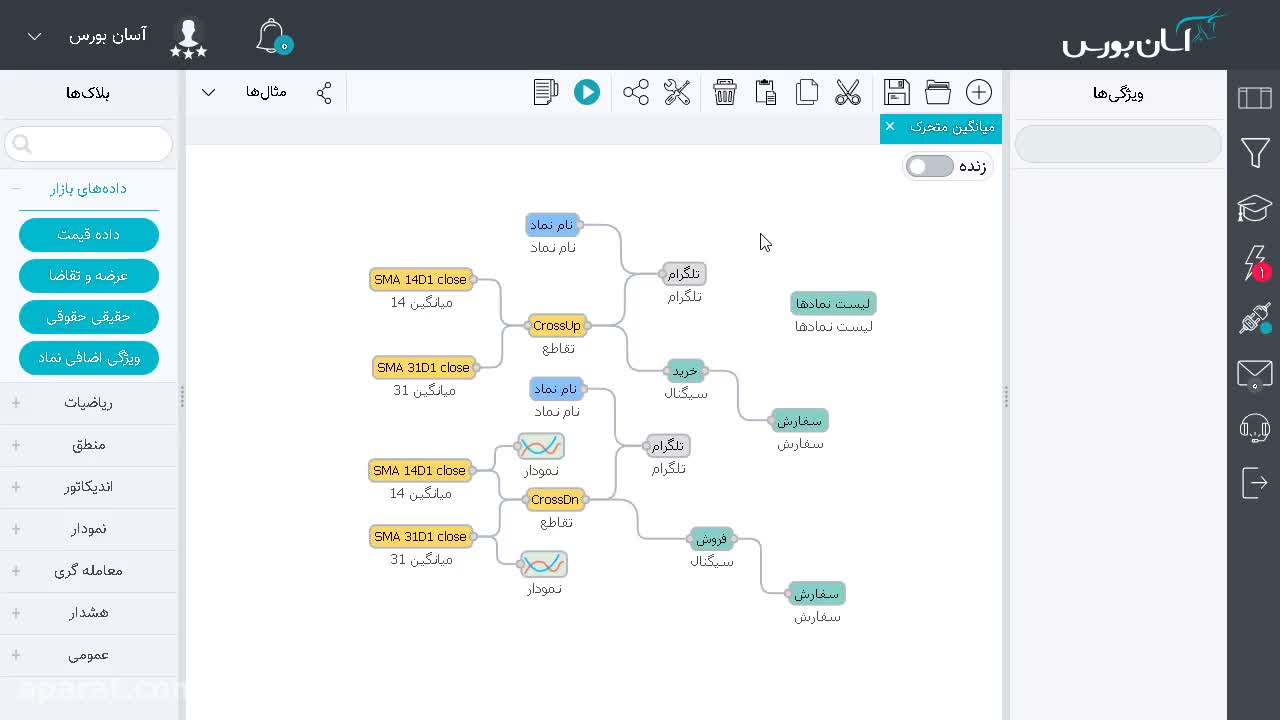Expand the اندیکاتور blocks category
The width and height of the screenshot is (1280, 720).
88,486
